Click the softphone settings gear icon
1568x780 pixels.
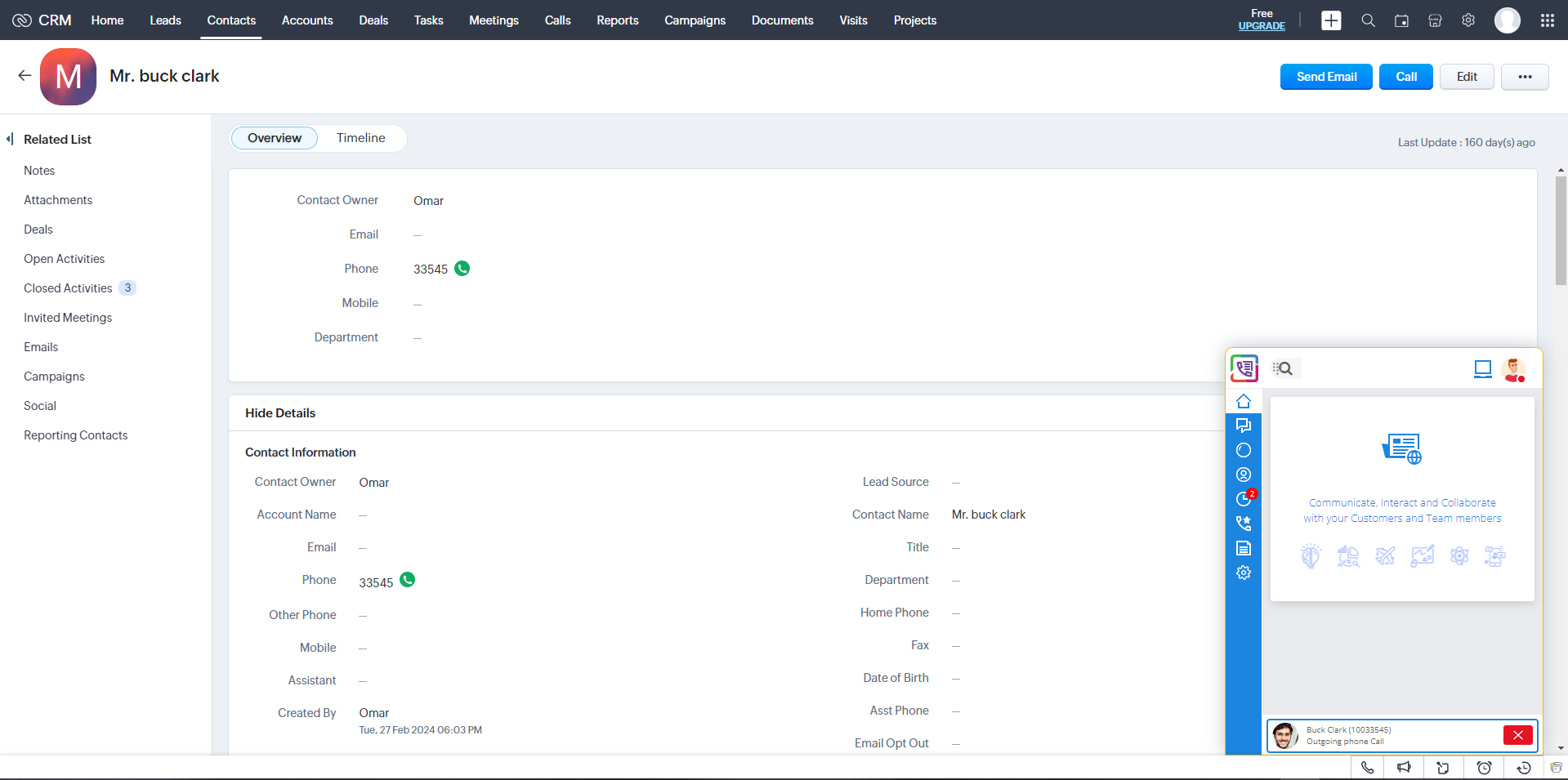point(1243,573)
